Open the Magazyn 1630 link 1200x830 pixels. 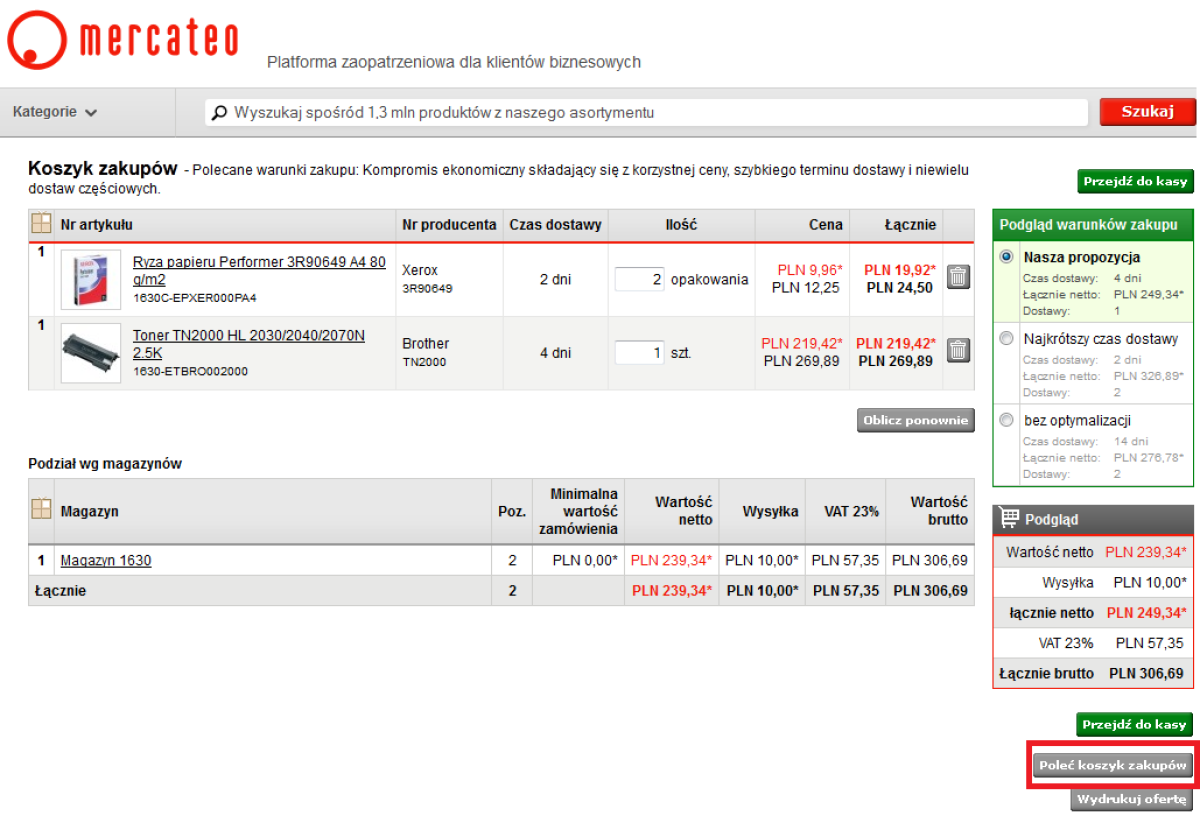coord(106,560)
